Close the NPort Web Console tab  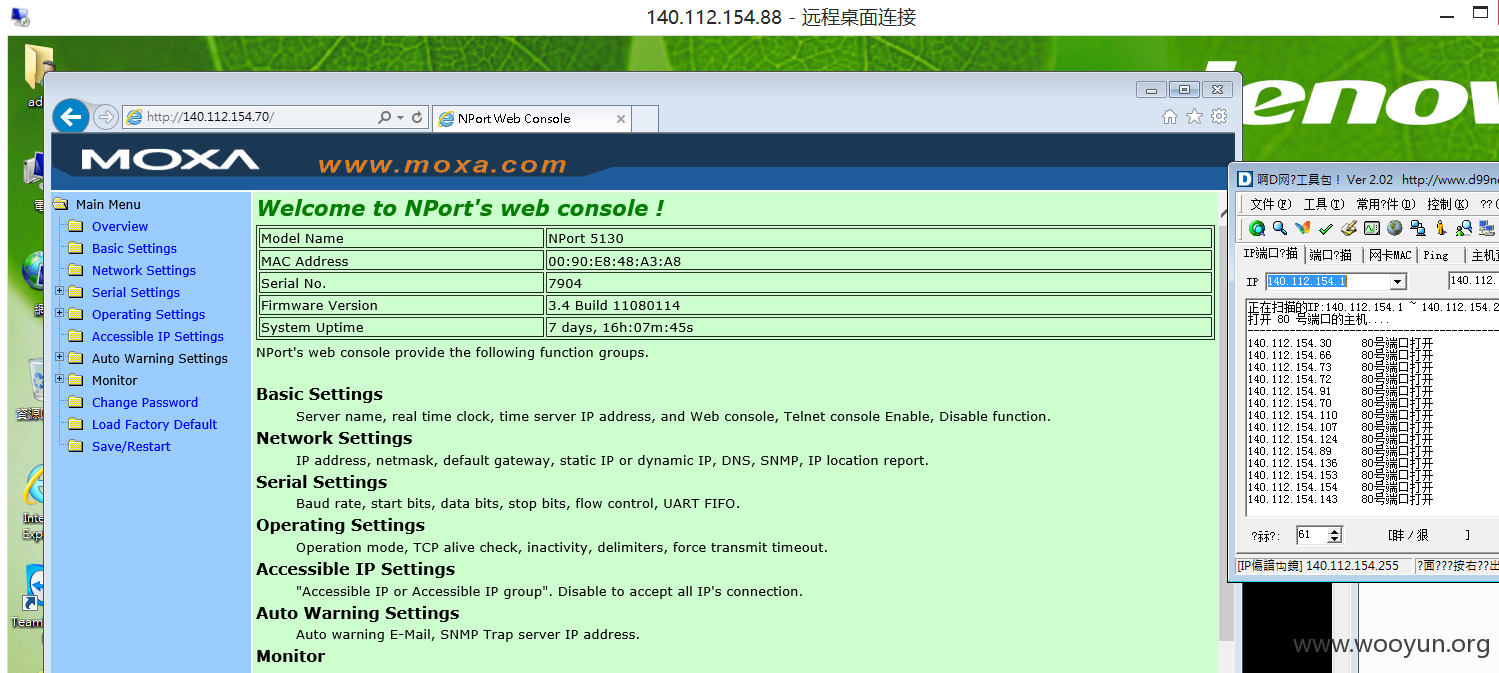pos(621,118)
